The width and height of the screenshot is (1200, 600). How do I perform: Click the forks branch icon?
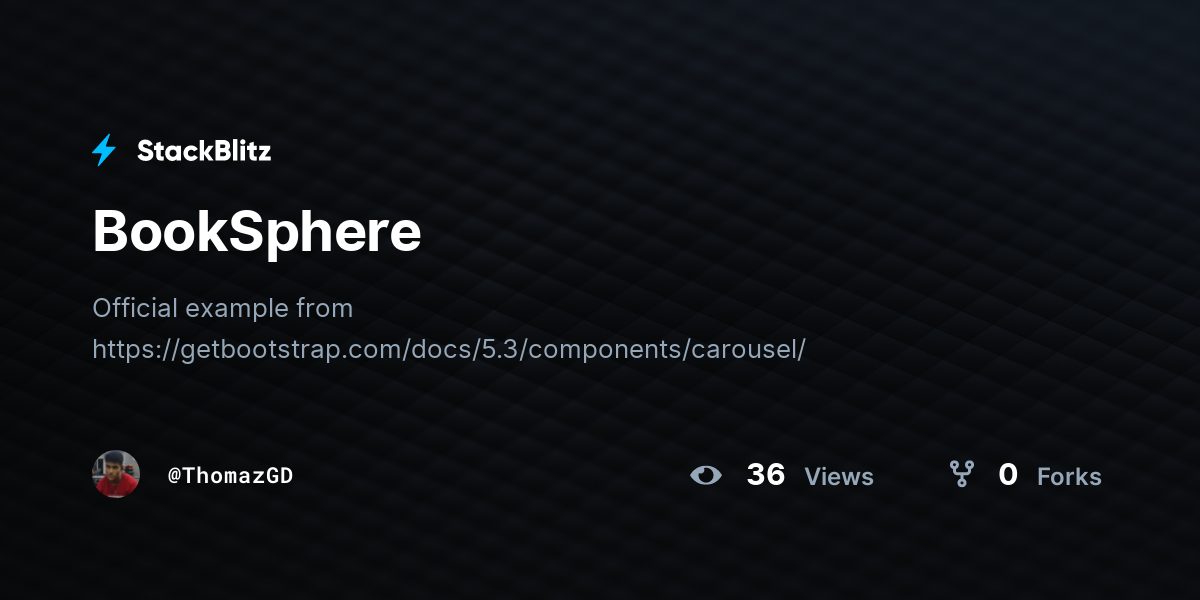point(961,474)
